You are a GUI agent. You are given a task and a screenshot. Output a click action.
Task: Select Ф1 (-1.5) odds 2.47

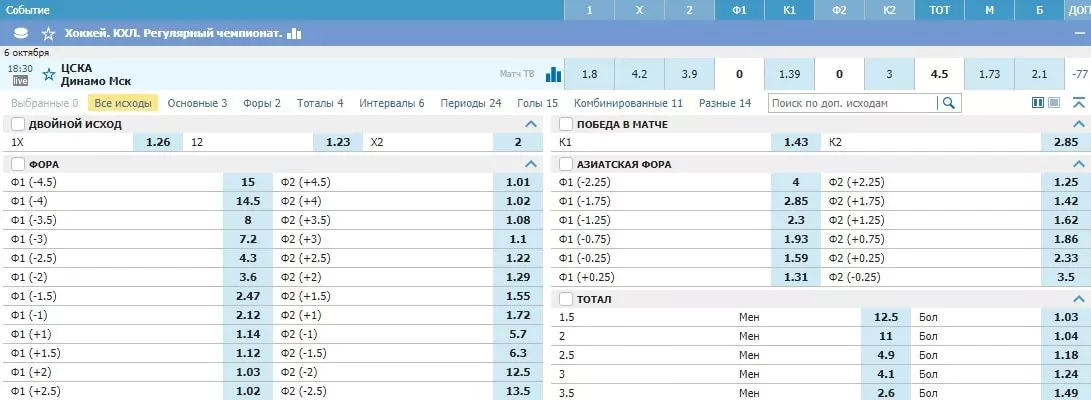point(248,296)
